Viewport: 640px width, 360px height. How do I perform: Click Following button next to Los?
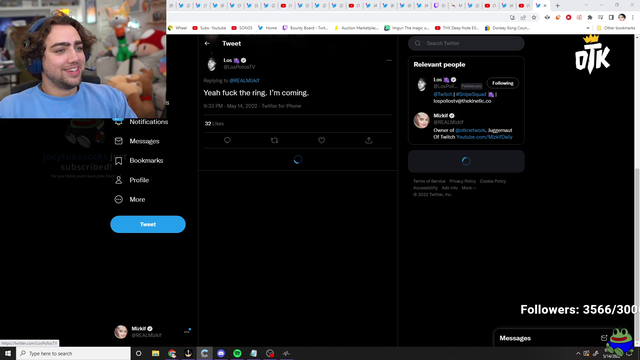point(502,83)
